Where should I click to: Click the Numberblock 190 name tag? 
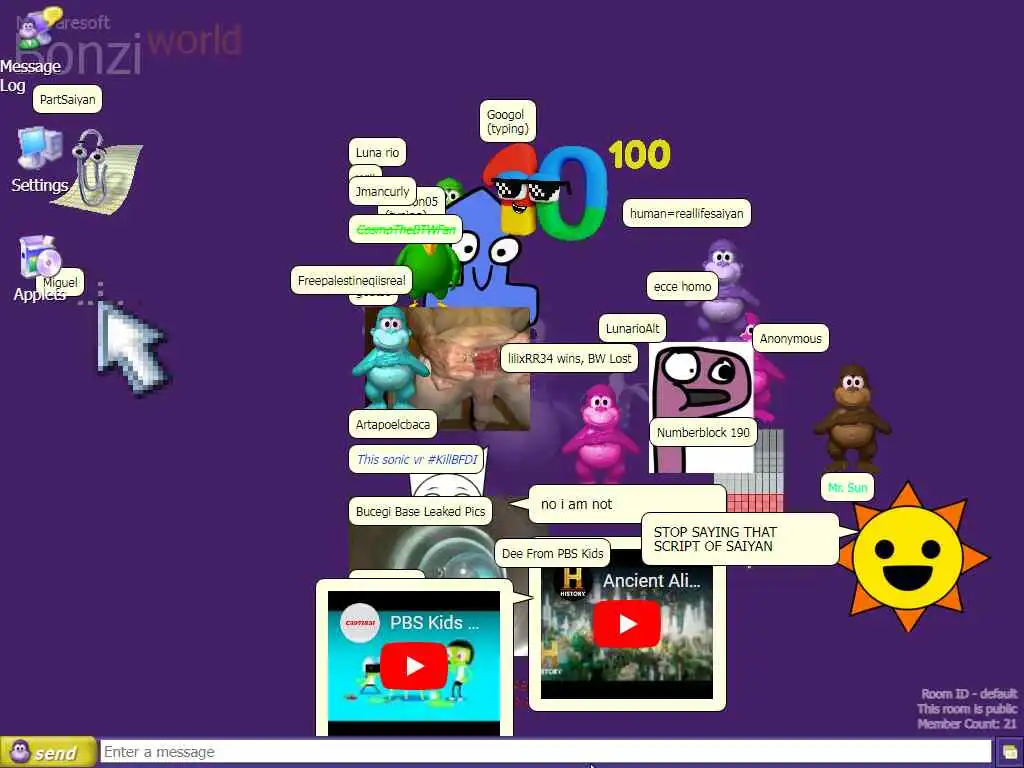(x=703, y=432)
